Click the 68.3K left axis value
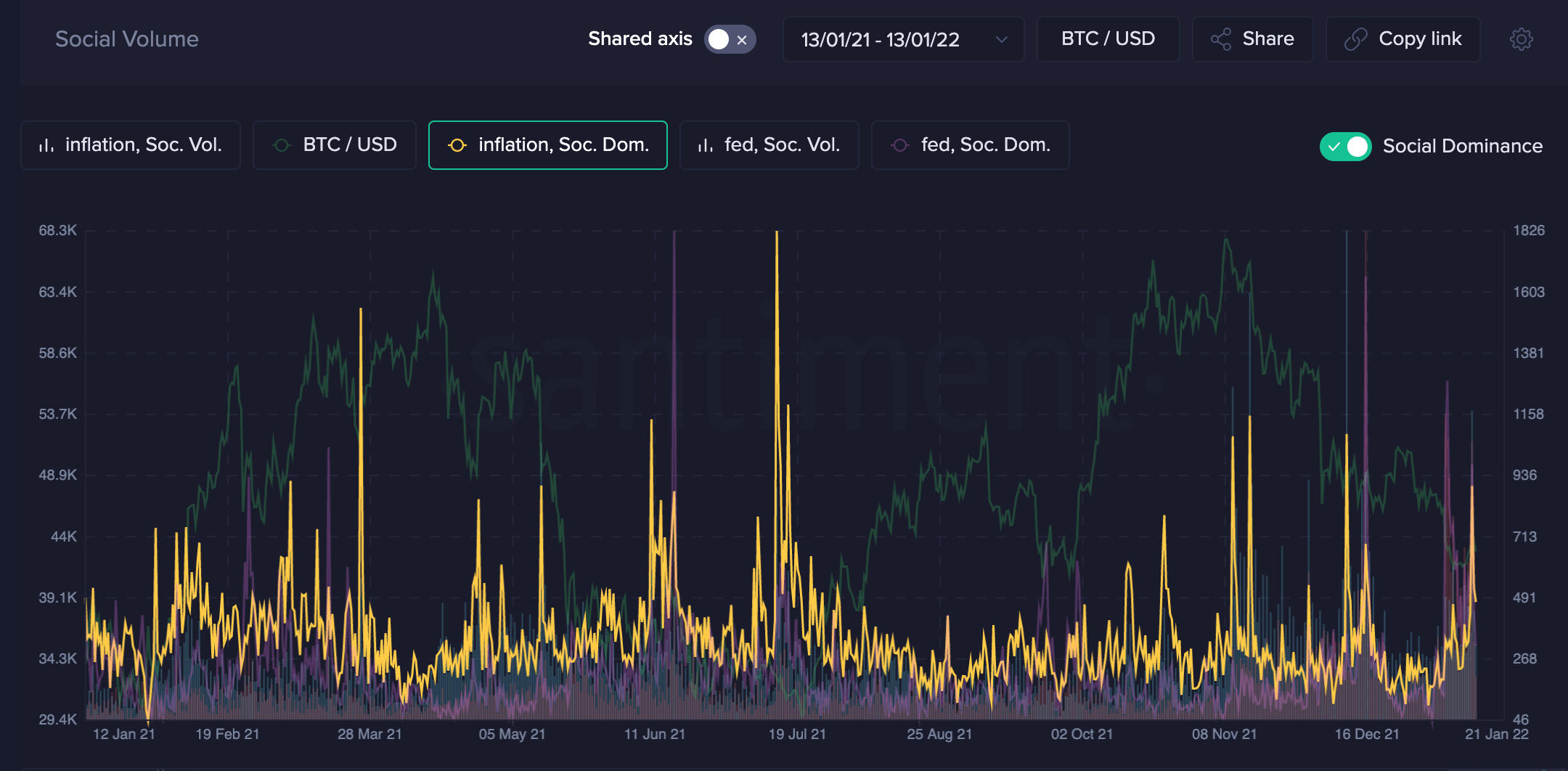1568x771 pixels. [x=57, y=230]
